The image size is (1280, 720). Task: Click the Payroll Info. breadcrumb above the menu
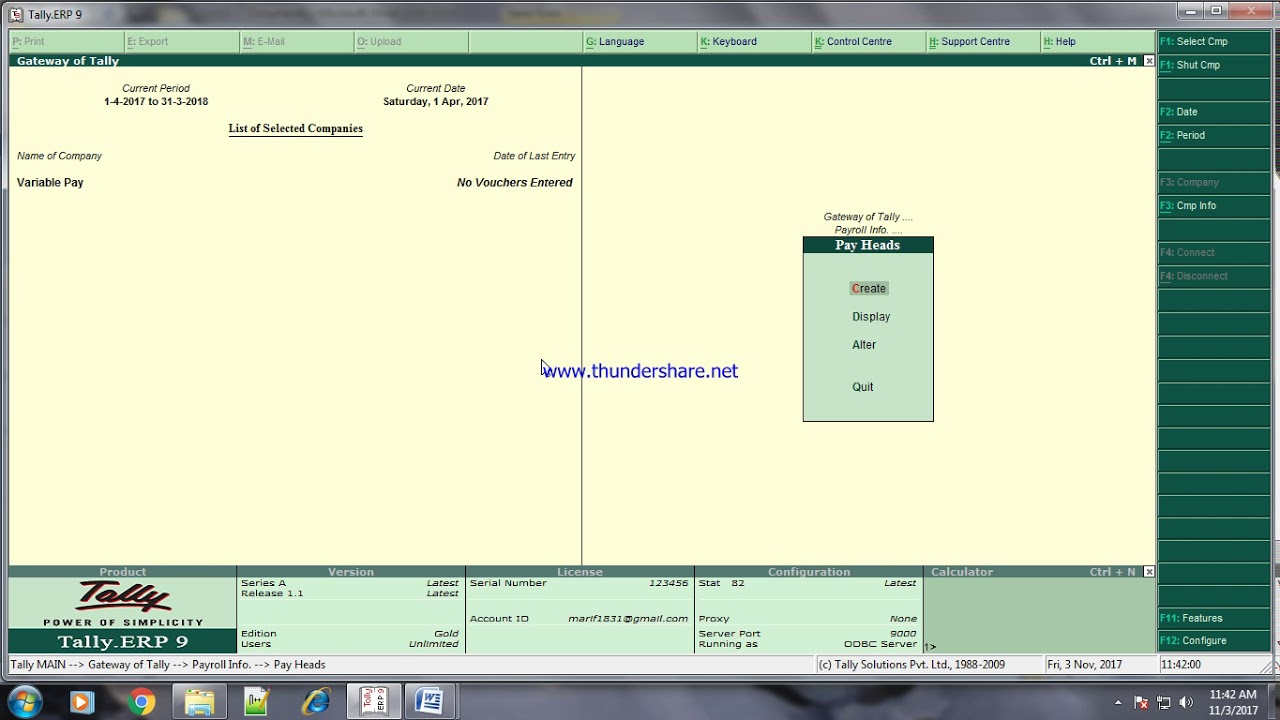click(868, 230)
